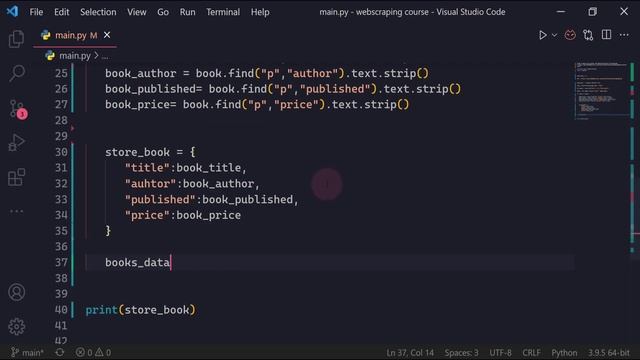Click the VS Code logo icon
Viewport: 640px width, 360px height.
coord(12,11)
